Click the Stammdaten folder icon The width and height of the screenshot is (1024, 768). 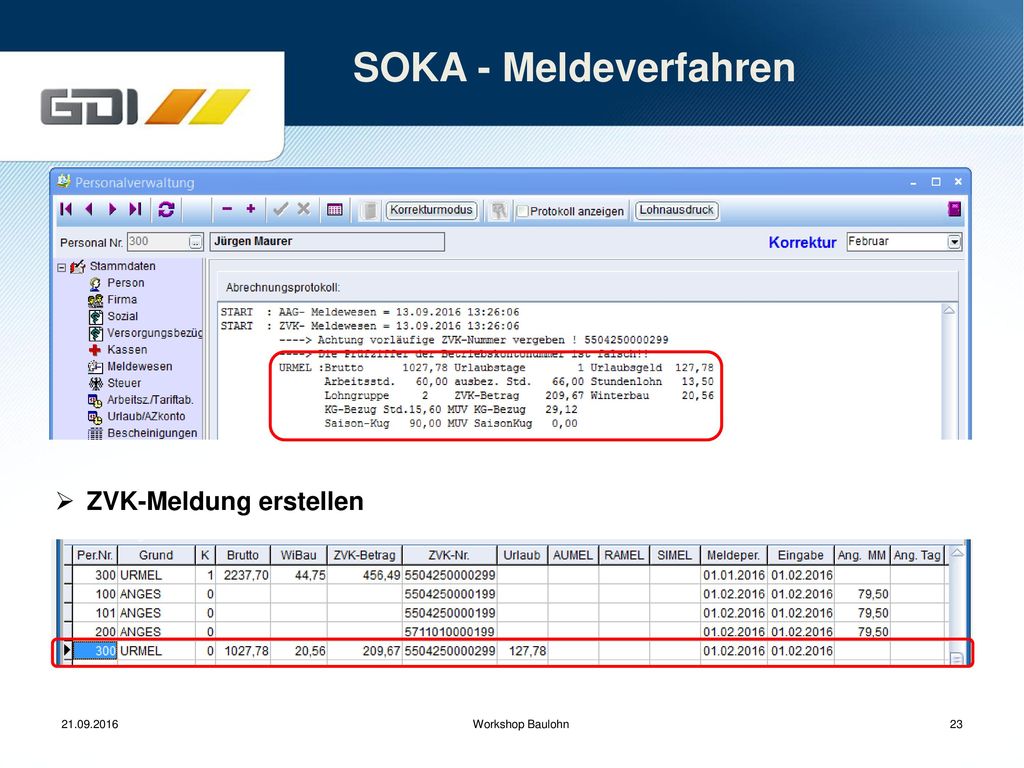pyautogui.click(x=78, y=266)
